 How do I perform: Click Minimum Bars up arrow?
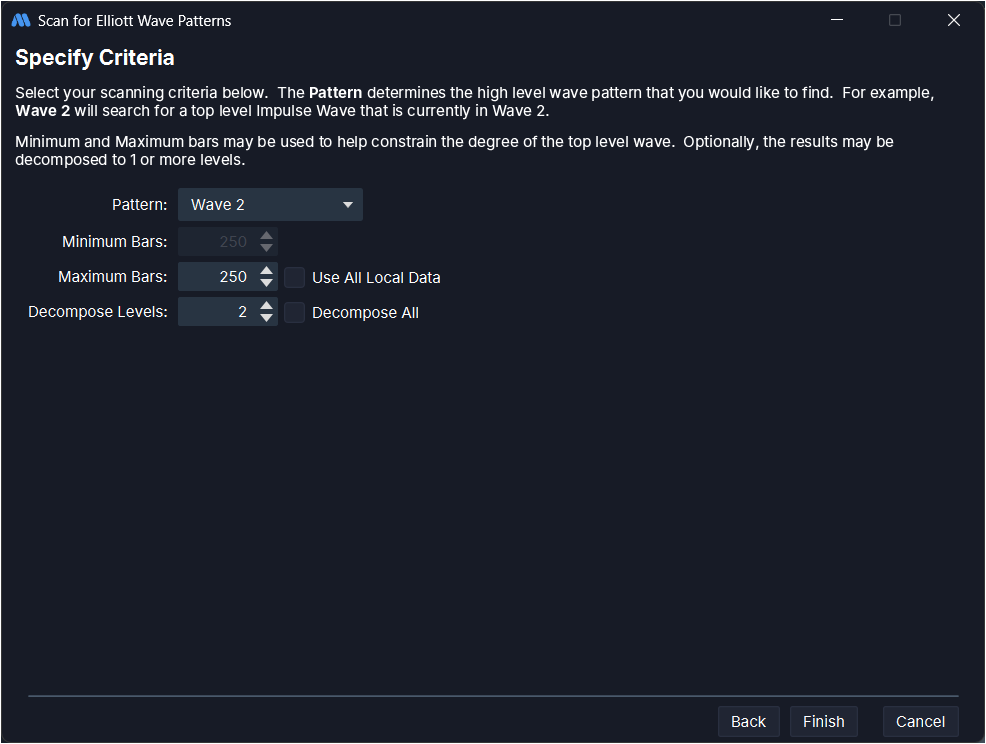tap(266, 236)
